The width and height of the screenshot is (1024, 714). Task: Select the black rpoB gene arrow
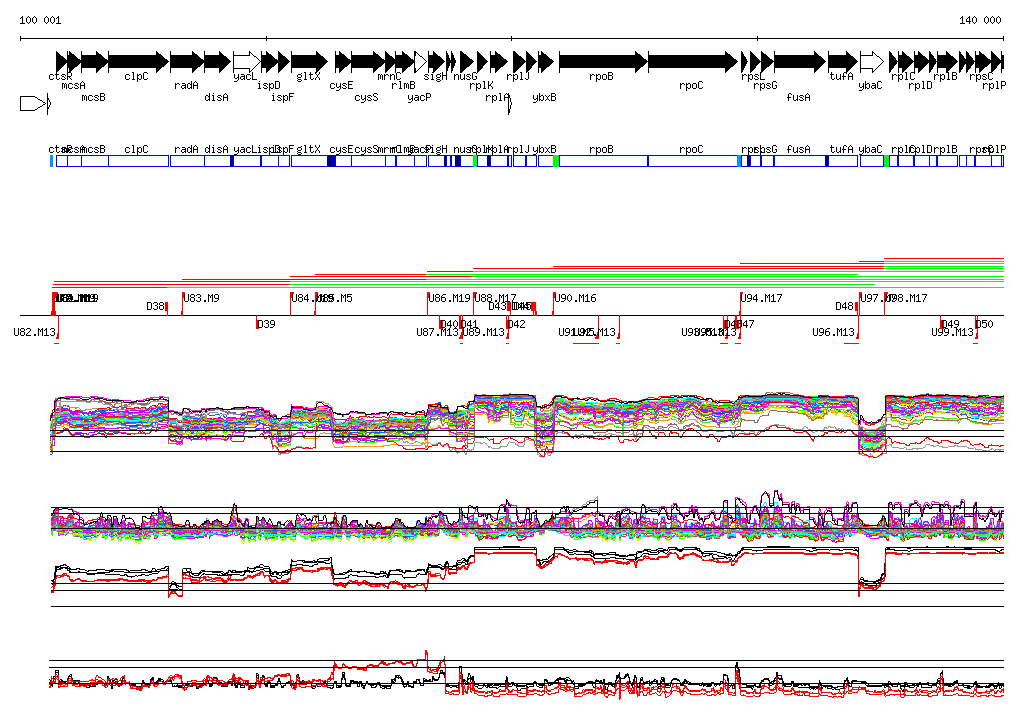tap(603, 62)
